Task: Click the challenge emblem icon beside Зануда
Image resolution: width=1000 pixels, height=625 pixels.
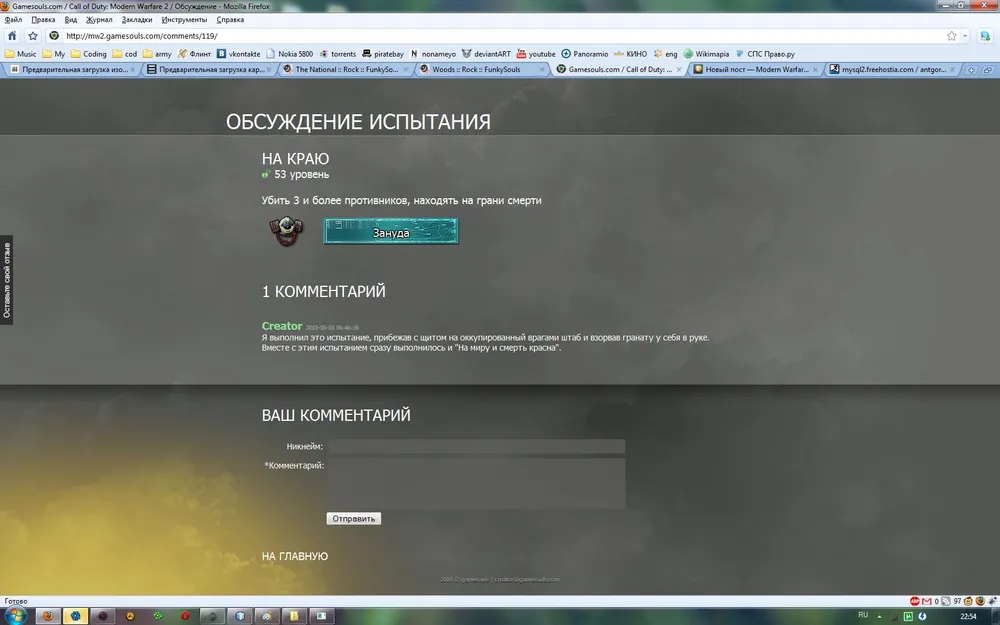Action: point(286,231)
